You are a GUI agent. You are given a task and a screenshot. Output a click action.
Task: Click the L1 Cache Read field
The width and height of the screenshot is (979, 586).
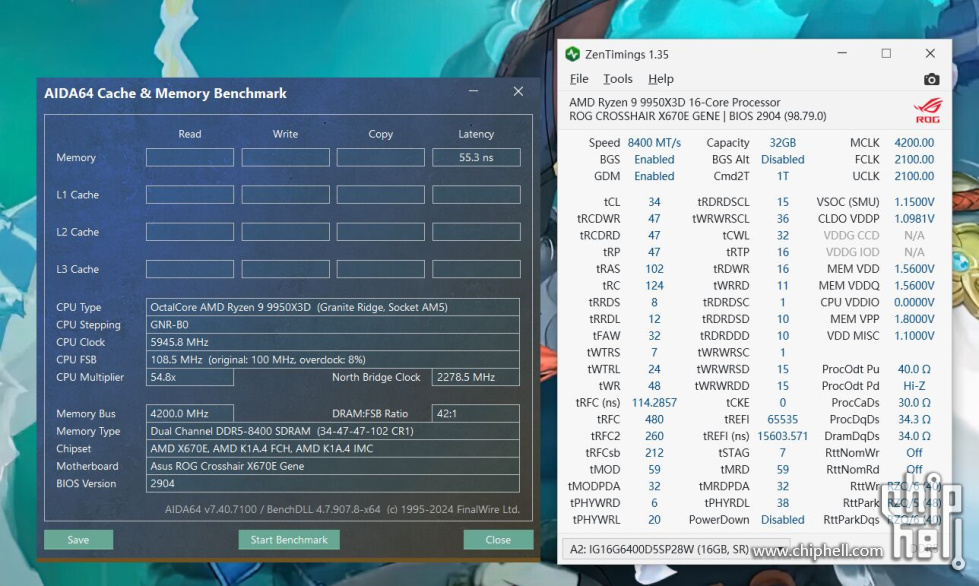[x=190, y=195]
